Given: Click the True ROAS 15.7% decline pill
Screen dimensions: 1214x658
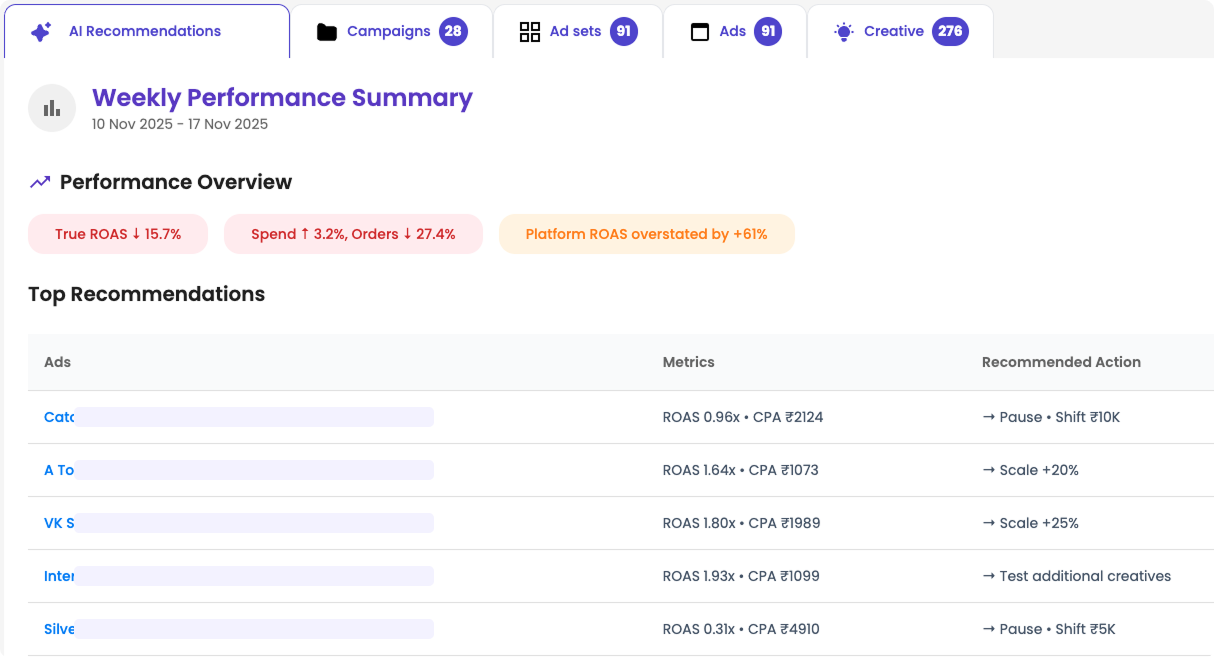Looking at the screenshot, I should [118, 234].
